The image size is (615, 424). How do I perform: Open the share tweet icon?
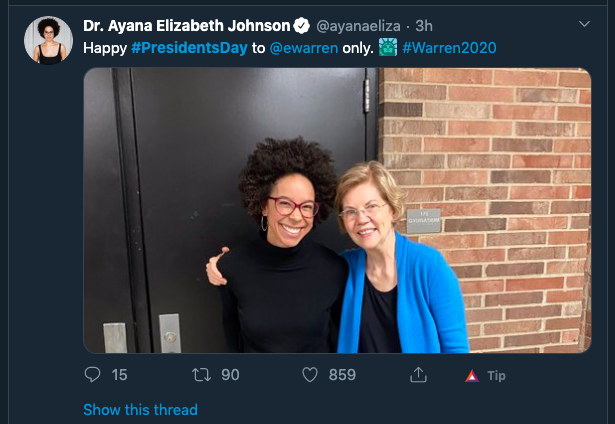[418, 374]
